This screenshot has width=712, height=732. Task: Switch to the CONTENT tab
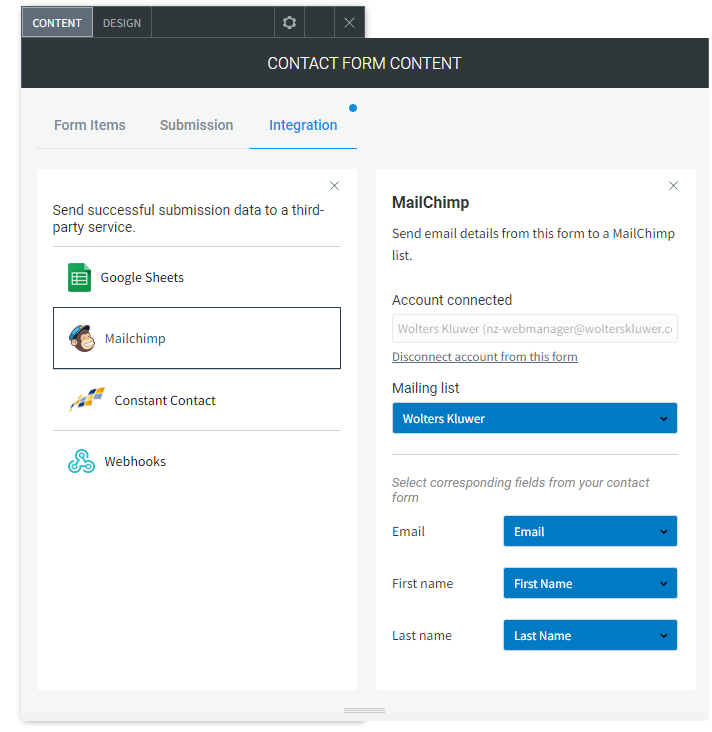point(57,22)
